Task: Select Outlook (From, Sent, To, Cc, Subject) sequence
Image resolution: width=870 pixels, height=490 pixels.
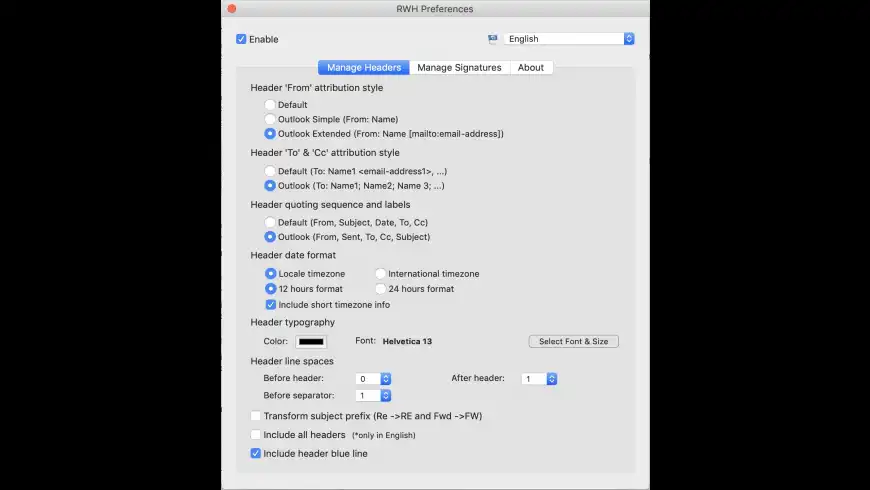Action: click(270, 236)
